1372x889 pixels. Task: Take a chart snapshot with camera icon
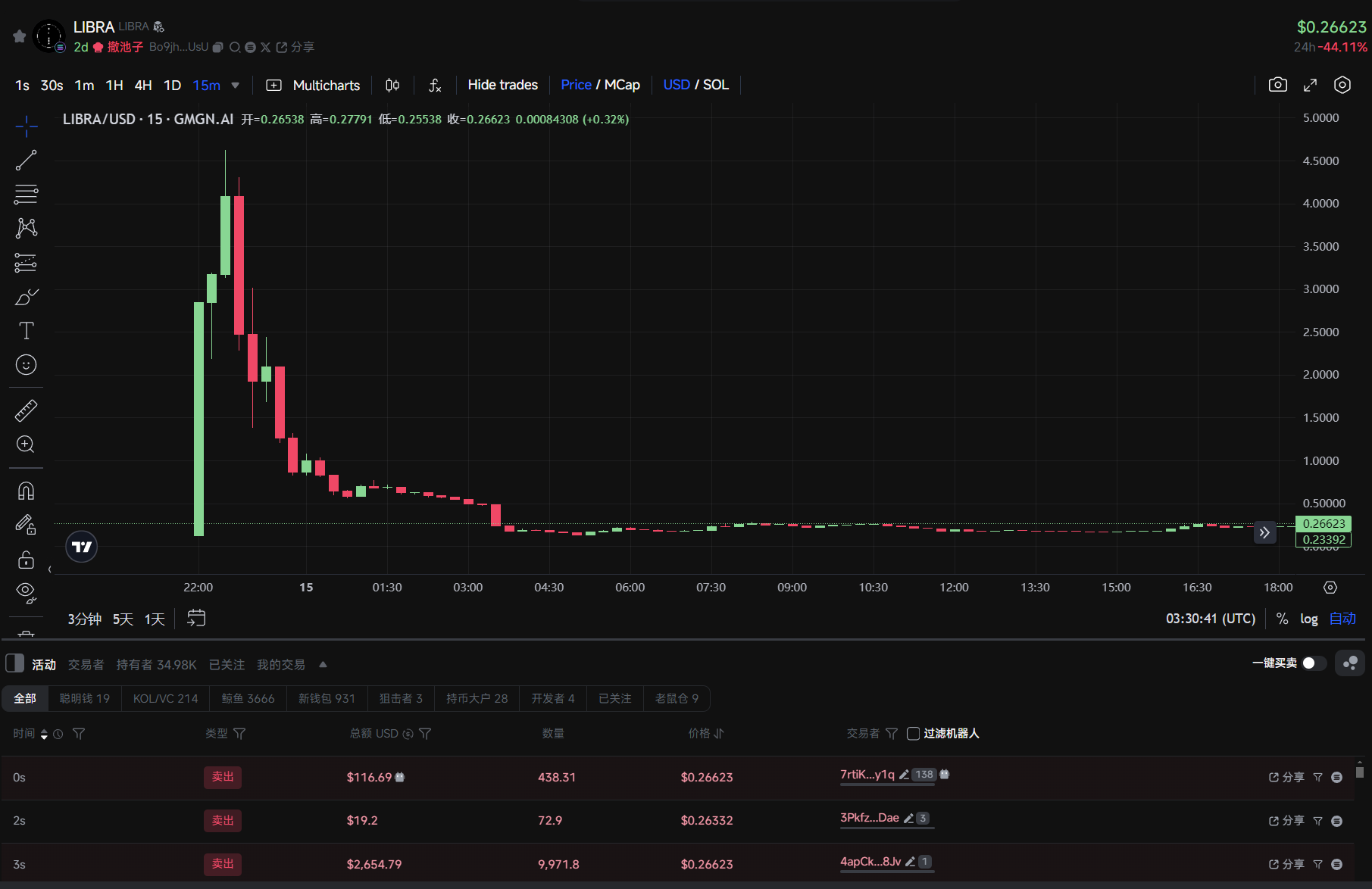coord(1277,85)
